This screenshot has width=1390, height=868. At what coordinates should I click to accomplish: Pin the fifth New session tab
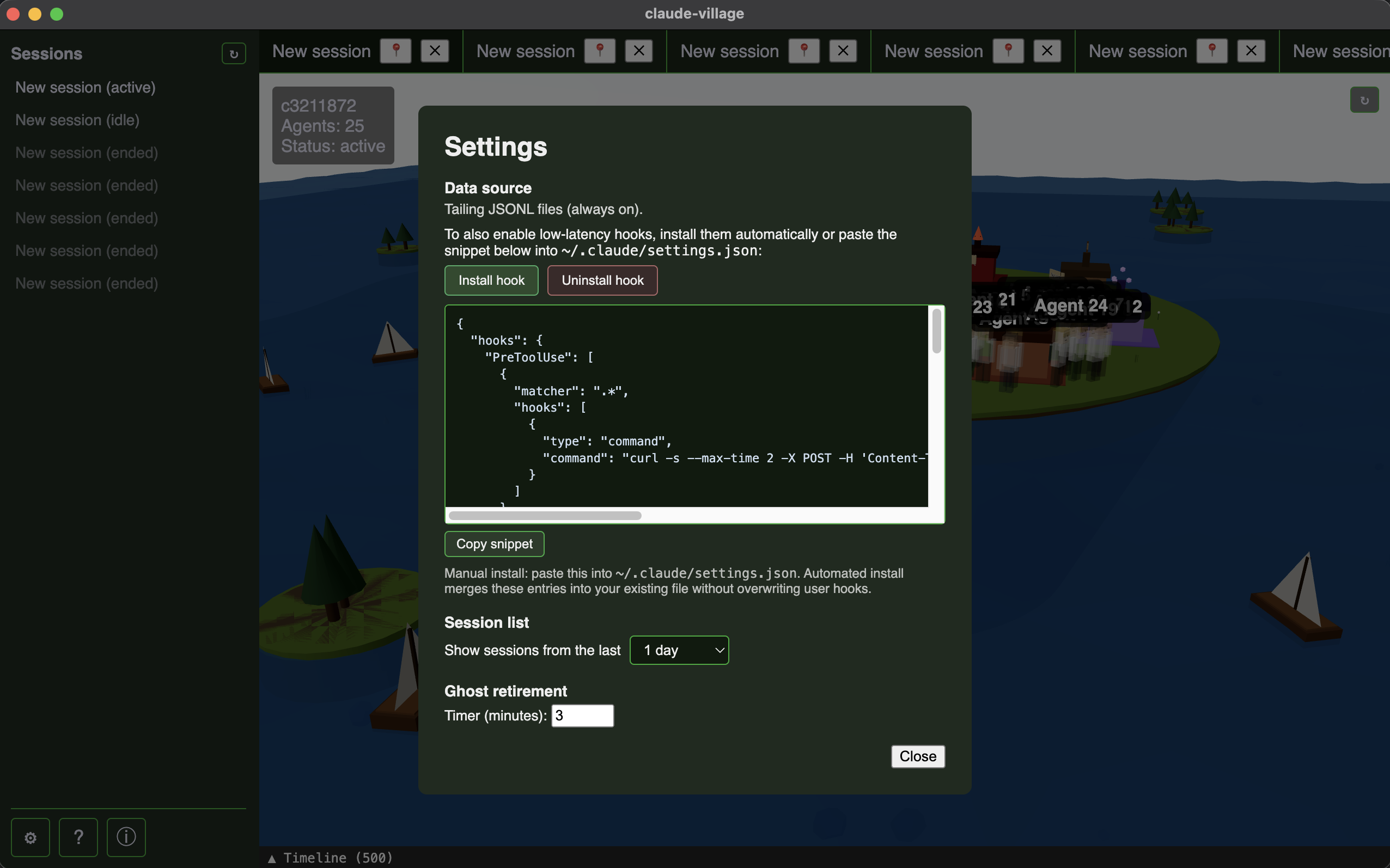pyautogui.click(x=1212, y=51)
